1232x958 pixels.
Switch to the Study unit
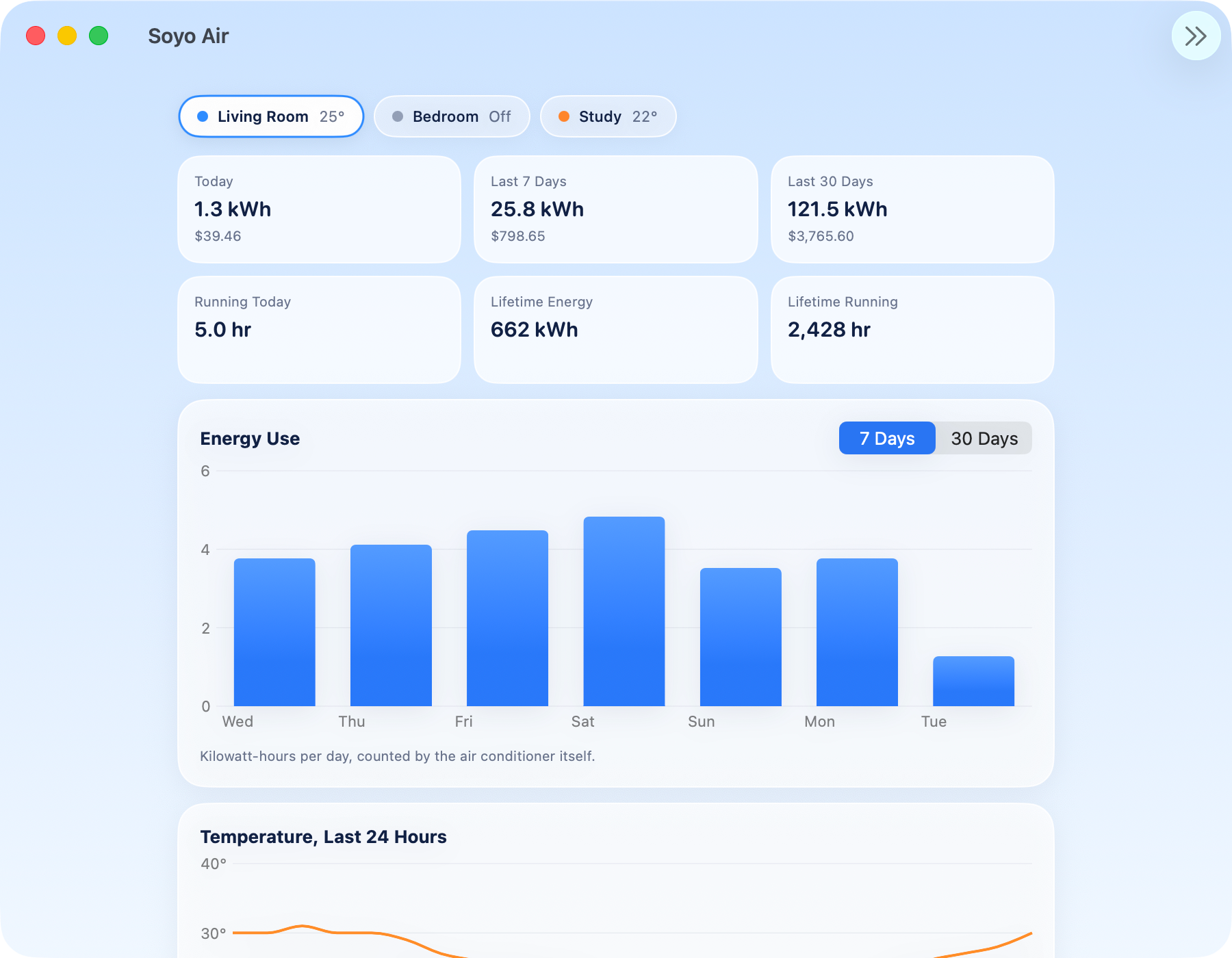(608, 116)
